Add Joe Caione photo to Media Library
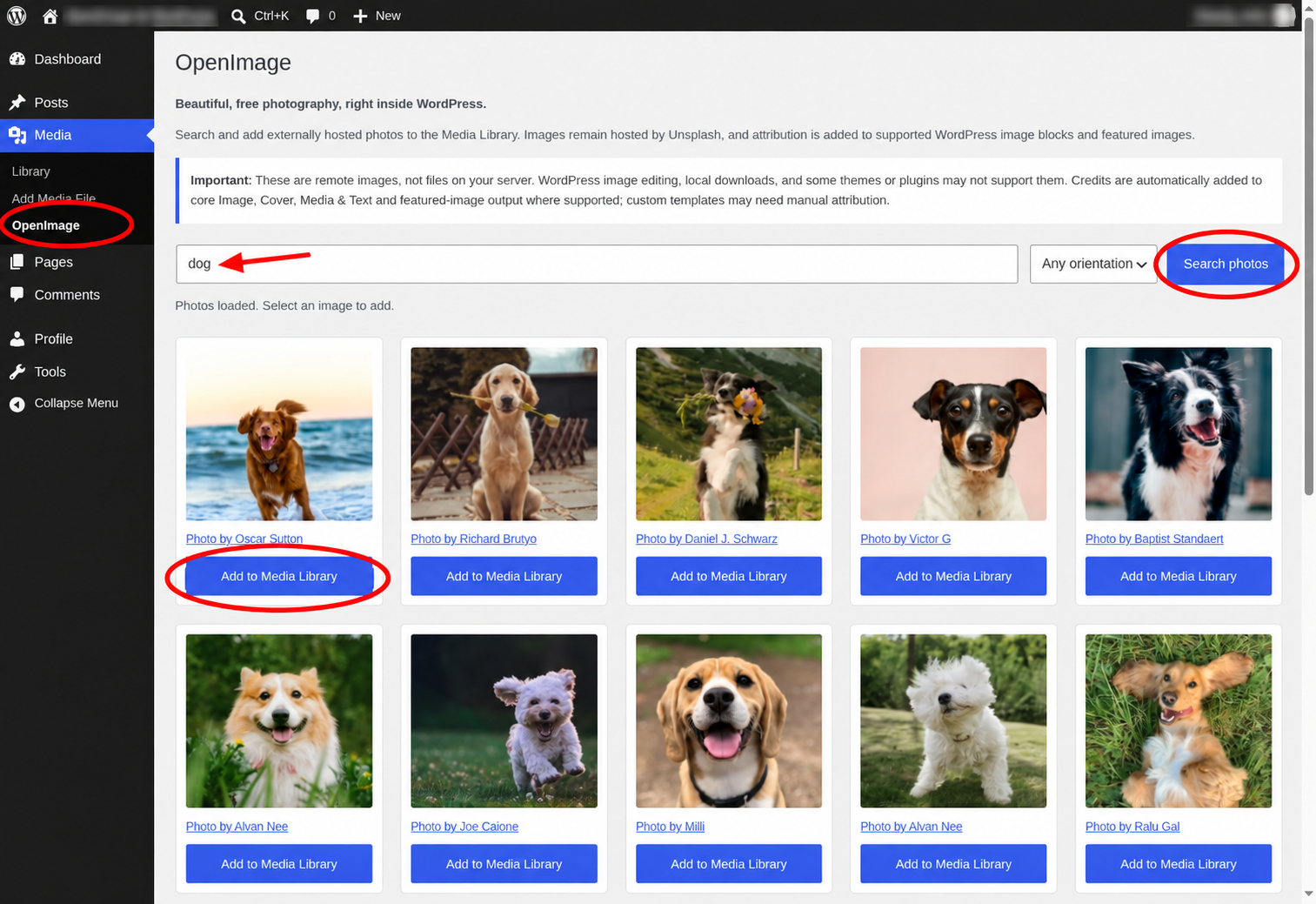The height and width of the screenshot is (904, 1316). point(504,864)
